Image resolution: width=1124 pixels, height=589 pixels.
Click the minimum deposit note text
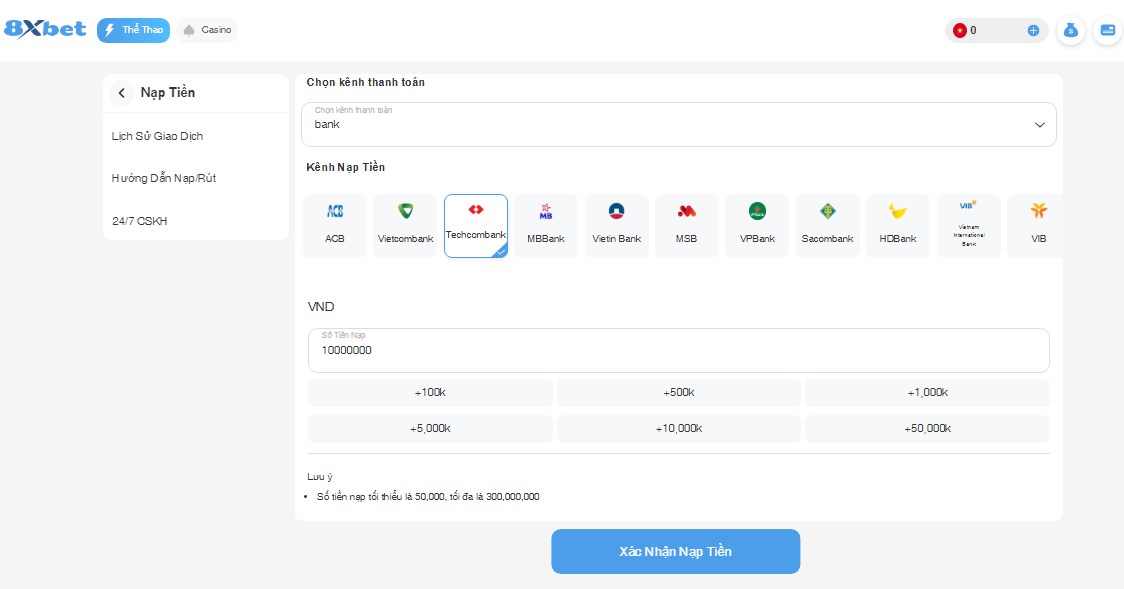click(428, 497)
